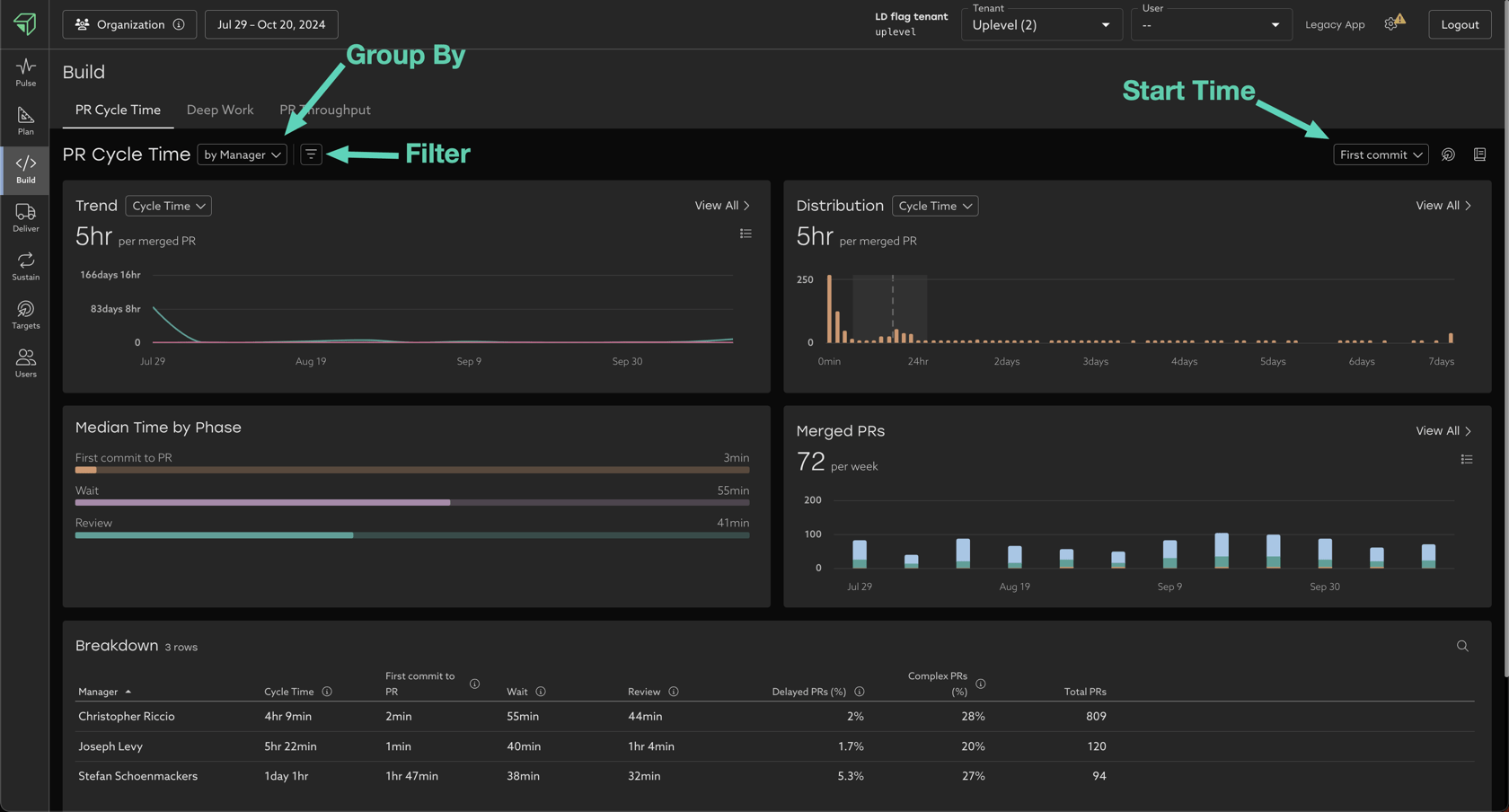Toggle the Trend chart legend list
Viewport: 1509px width, 812px height.
coord(746,234)
